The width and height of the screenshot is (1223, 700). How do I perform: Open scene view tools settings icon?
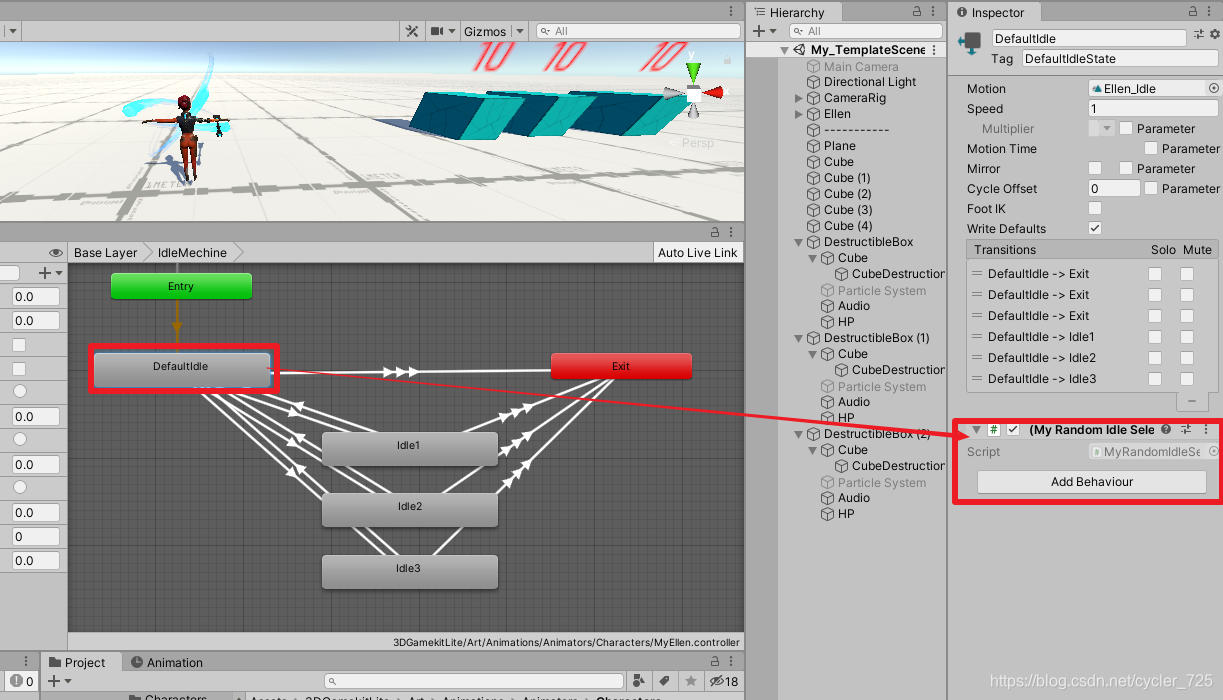tap(411, 31)
